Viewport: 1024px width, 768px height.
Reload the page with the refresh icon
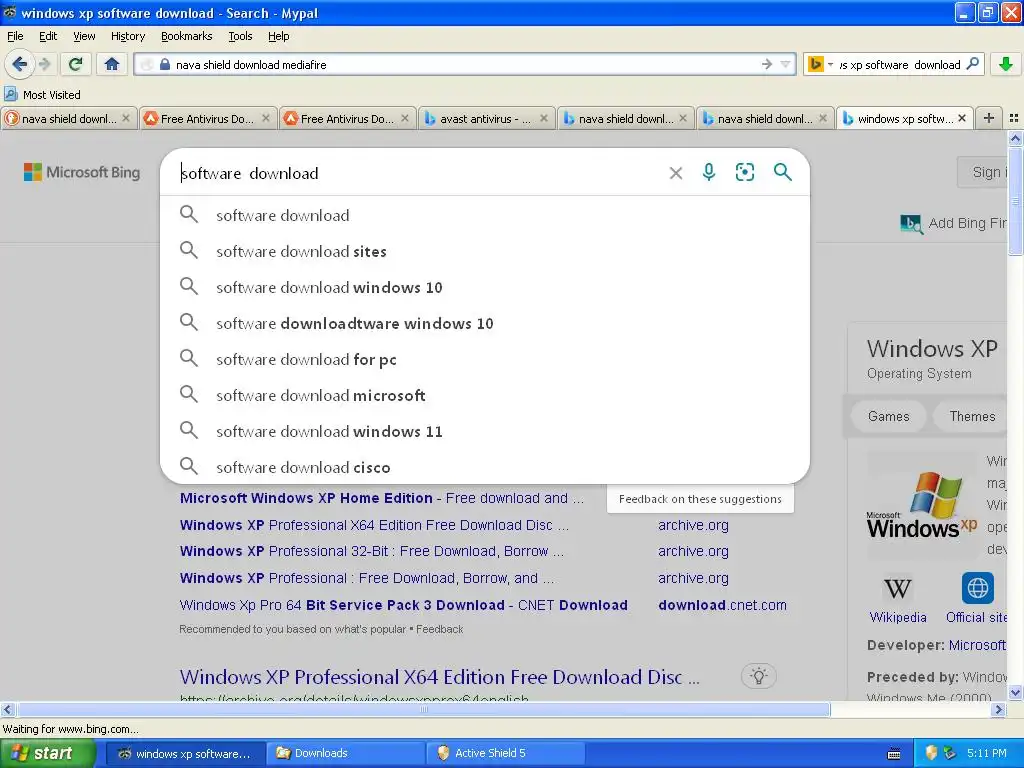[75, 64]
